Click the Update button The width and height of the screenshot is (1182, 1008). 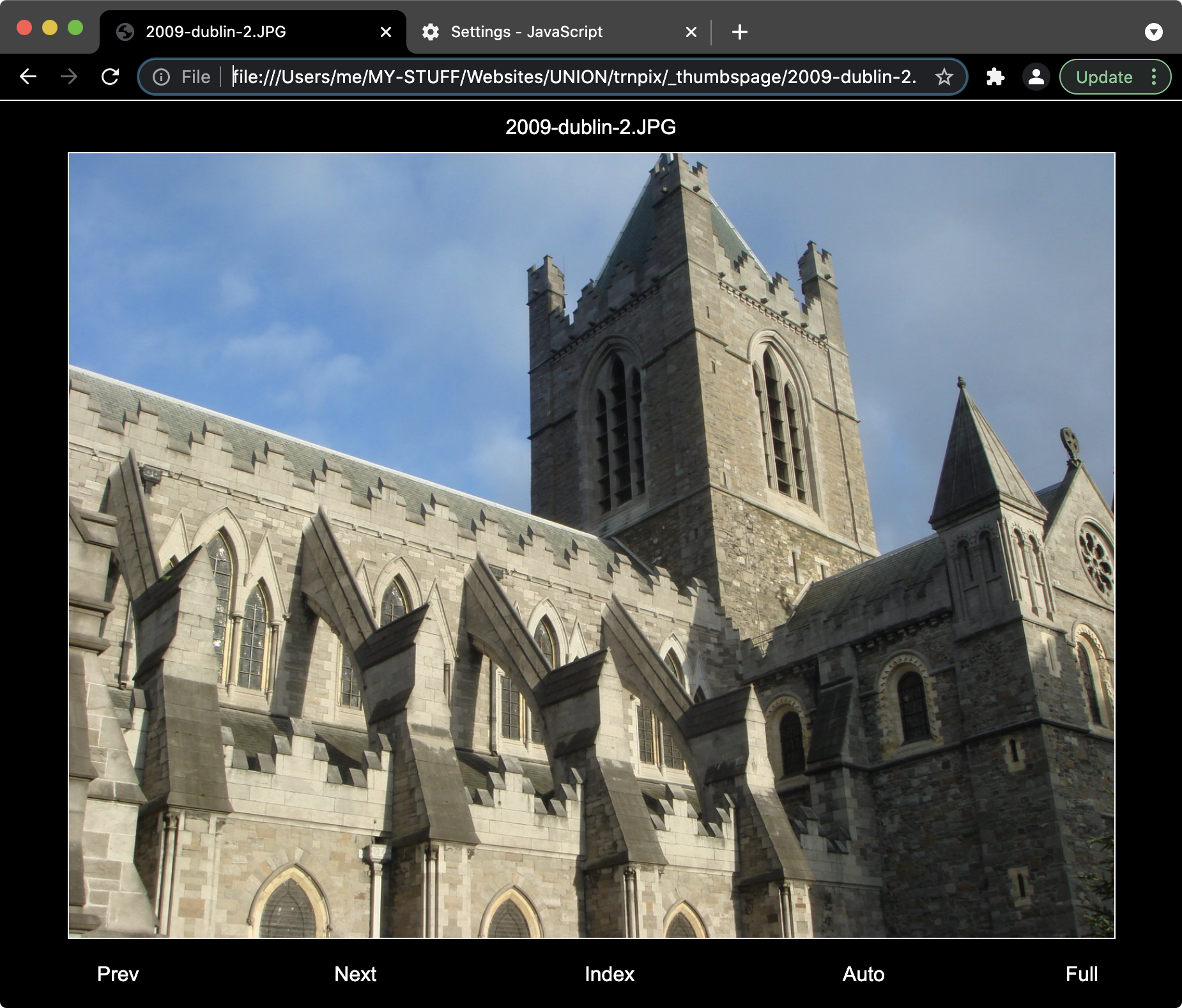(x=1103, y=77)
